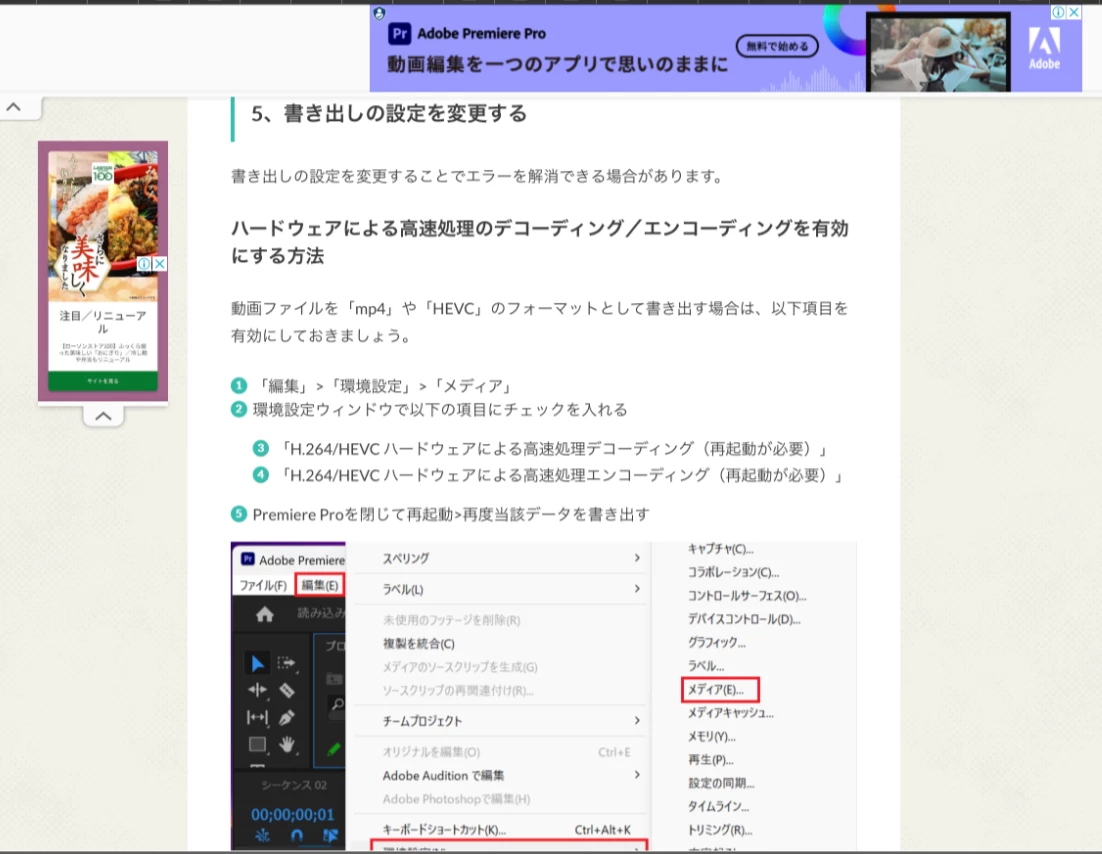The height and width of the screenshot is (854, 1102).
Task: Click the magnifier search icon in project panel
Action: 338,704
